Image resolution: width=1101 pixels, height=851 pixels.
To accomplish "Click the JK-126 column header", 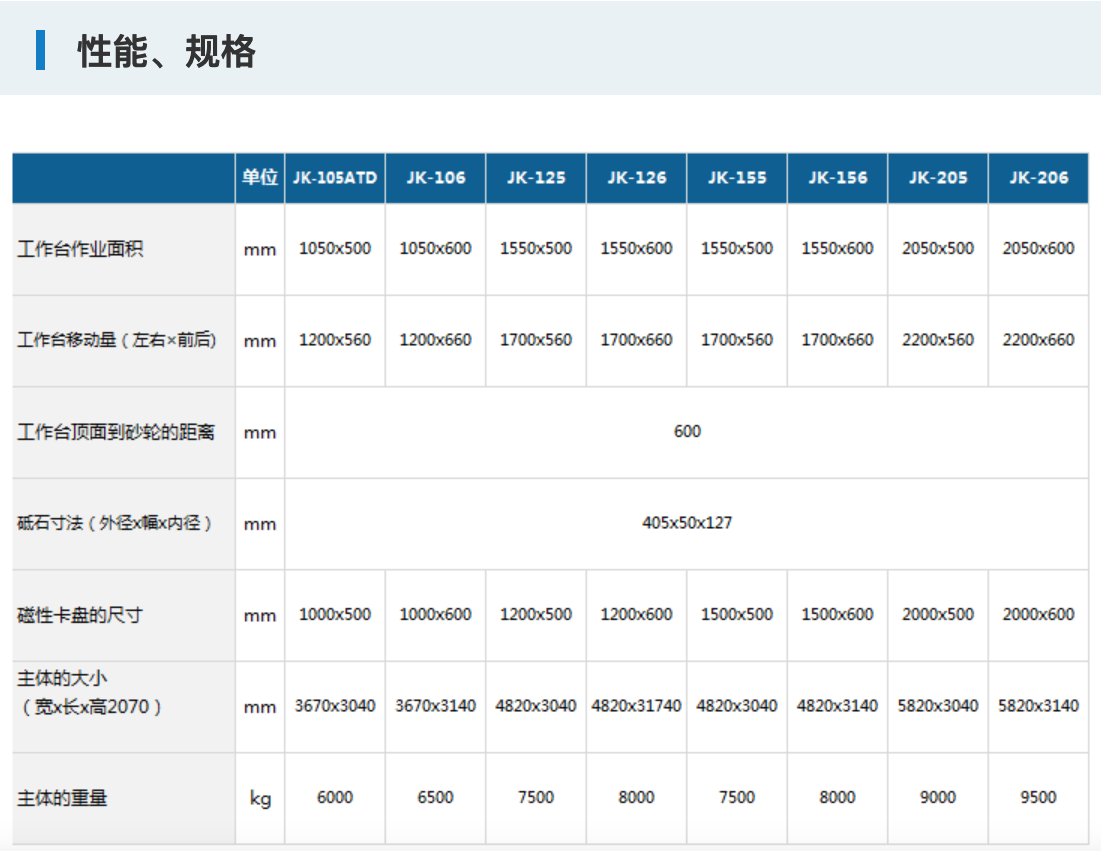I will (x=636, y=178).
